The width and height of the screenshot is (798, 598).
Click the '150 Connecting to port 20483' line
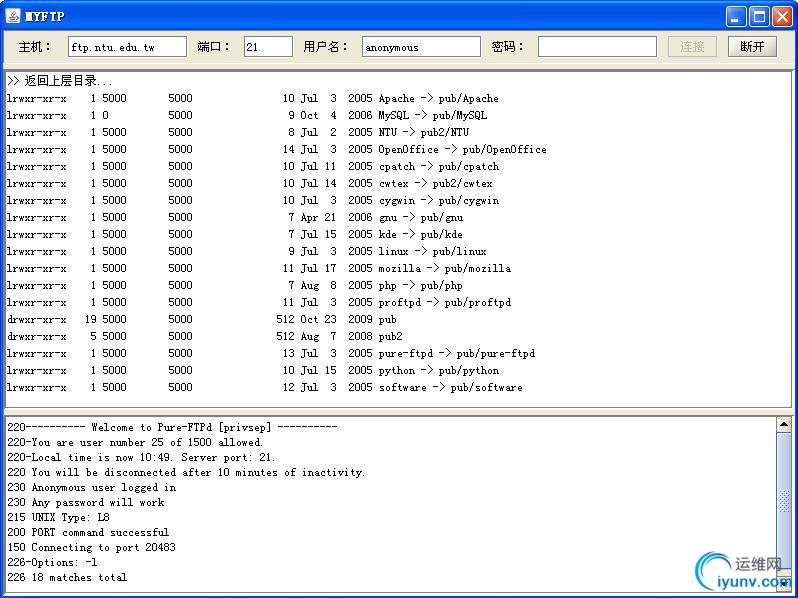point(91,547)
